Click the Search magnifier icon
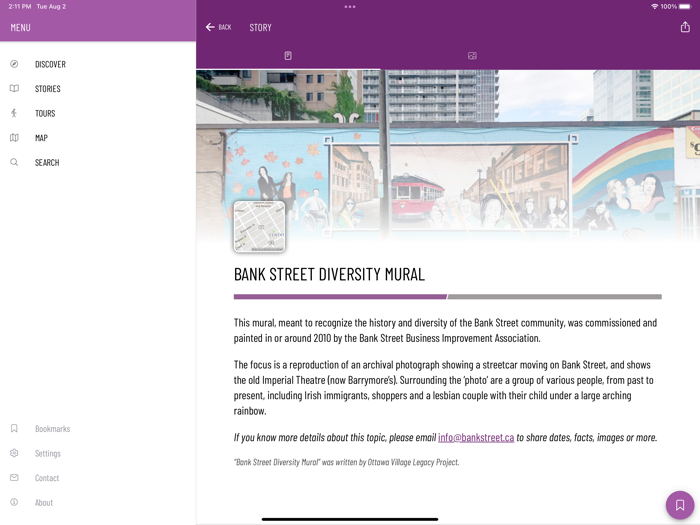 [14, 162]
